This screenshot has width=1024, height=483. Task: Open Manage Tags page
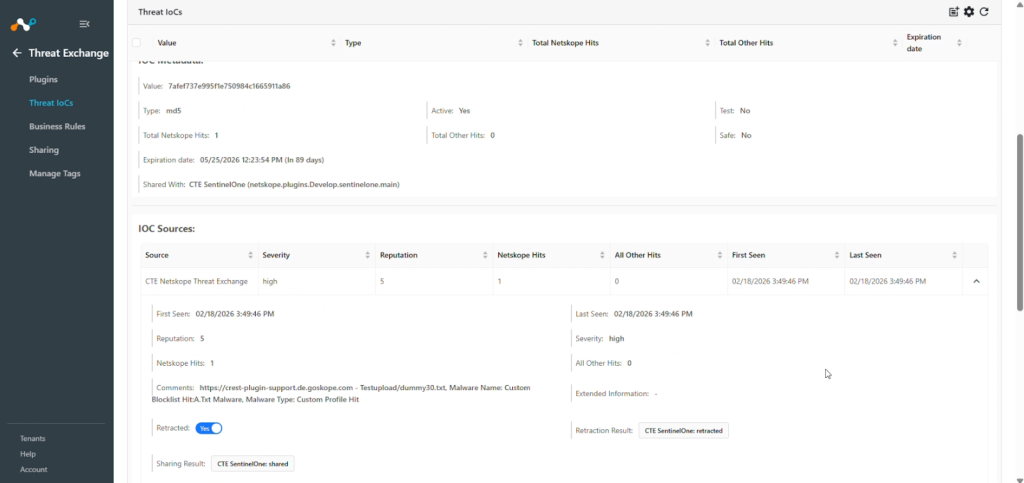point(55,174)
